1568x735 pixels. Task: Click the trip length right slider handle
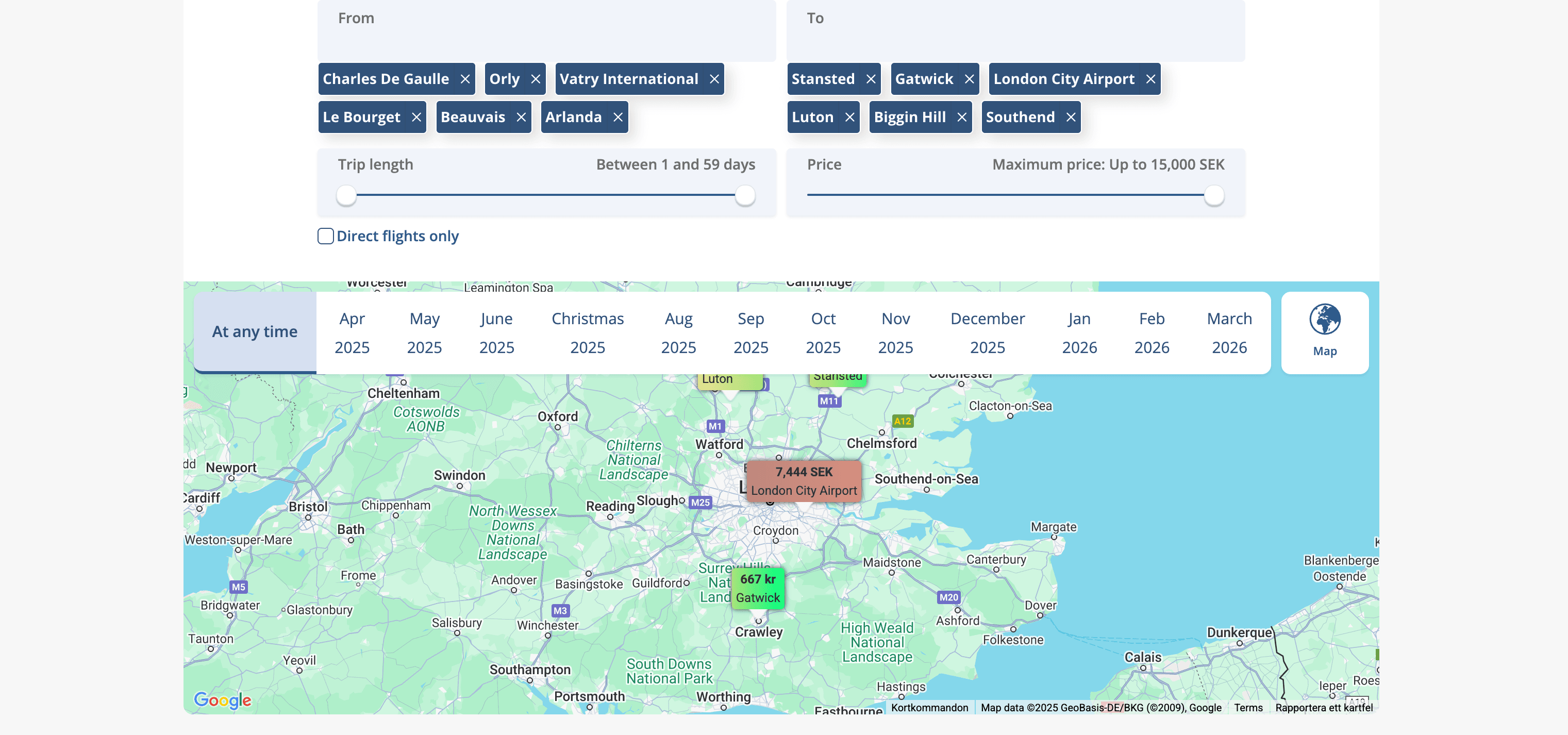pos(745,195)
